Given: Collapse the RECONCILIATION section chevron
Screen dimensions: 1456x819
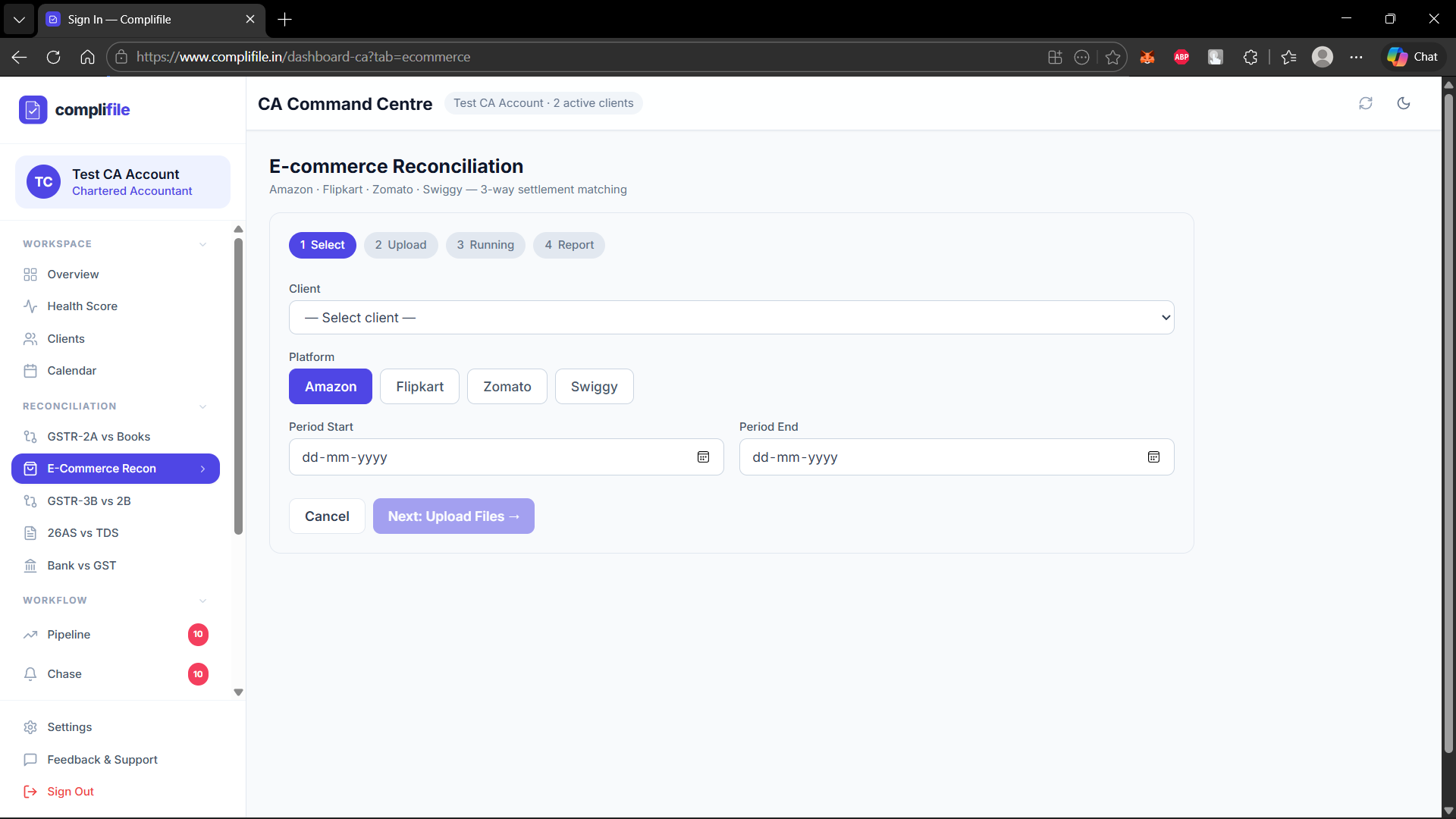Looking at the screenshot, I should pos(202,406).
